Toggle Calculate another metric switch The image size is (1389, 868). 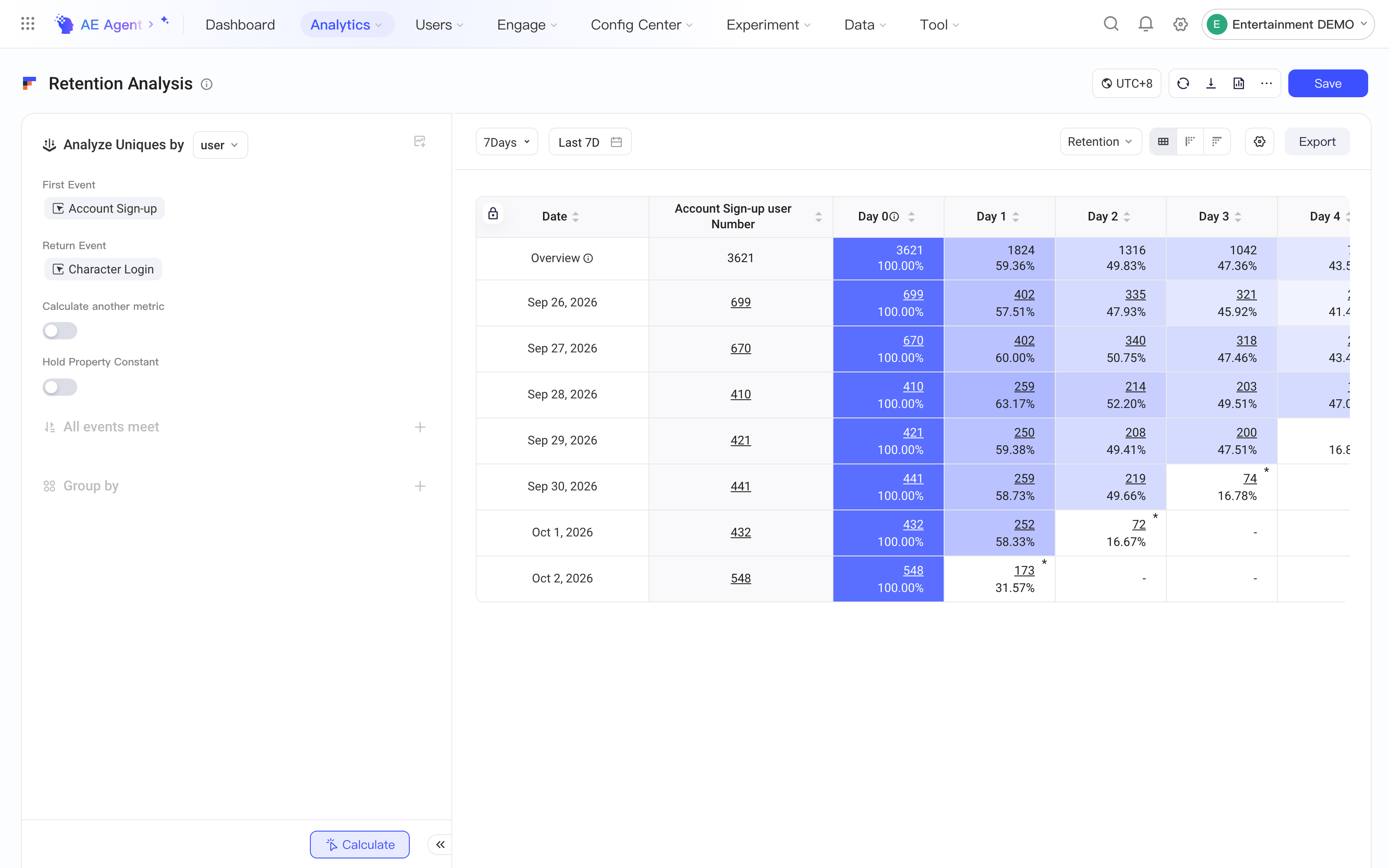click(x=60, y=331)
